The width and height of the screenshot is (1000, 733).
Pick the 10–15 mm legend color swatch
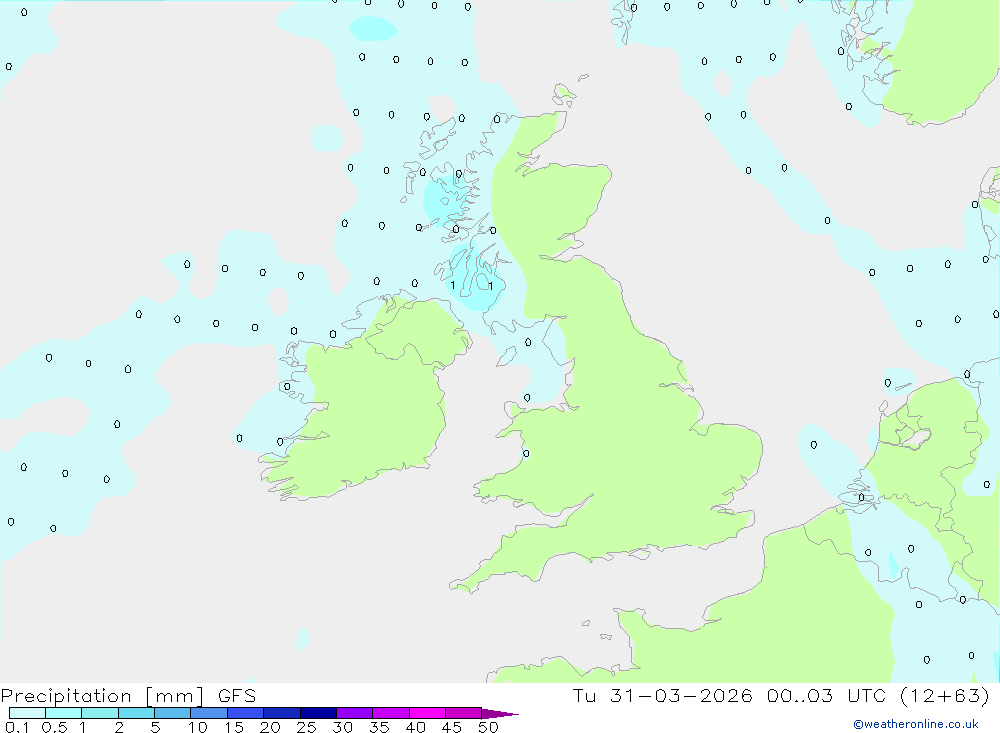[209, 713]
